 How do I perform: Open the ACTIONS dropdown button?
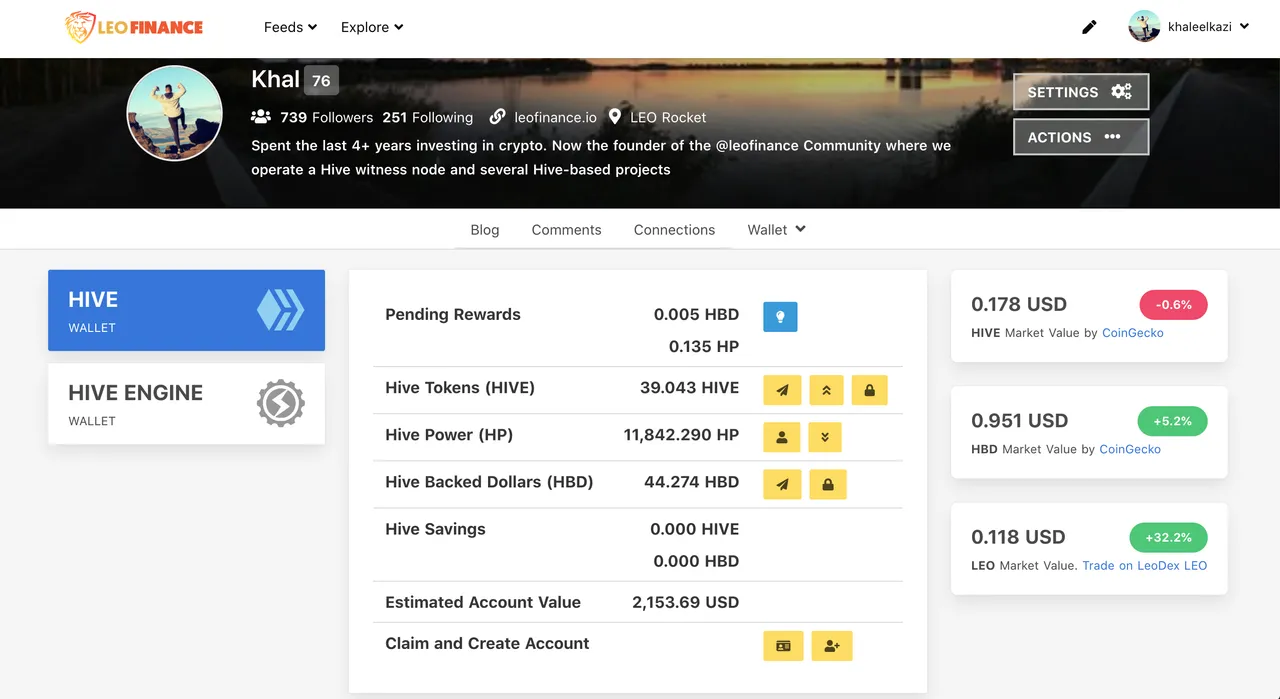pyautogui.click(x=1081, y=137)
